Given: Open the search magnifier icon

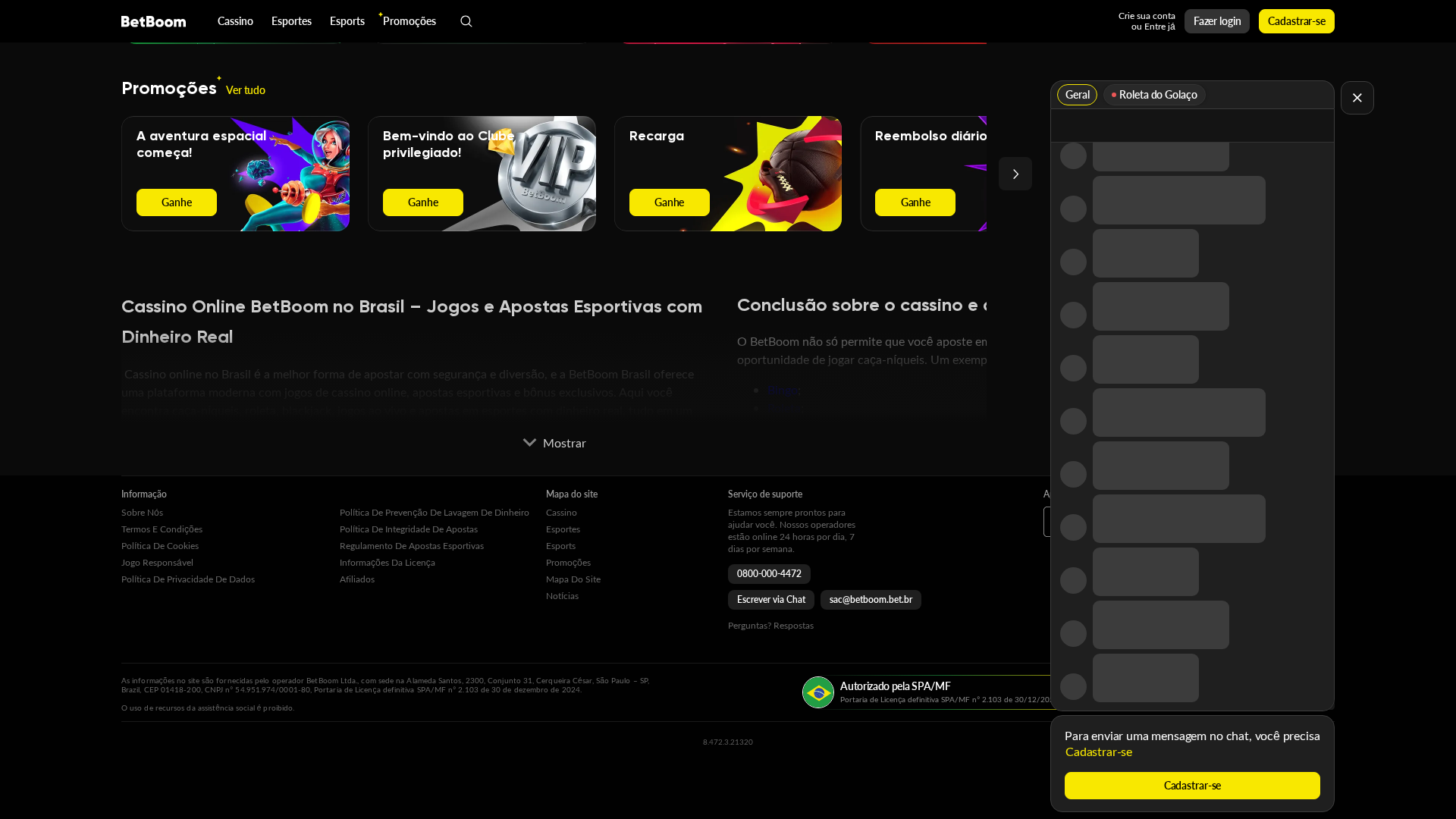Looking at the screenshot, I should tap(466, 21).
